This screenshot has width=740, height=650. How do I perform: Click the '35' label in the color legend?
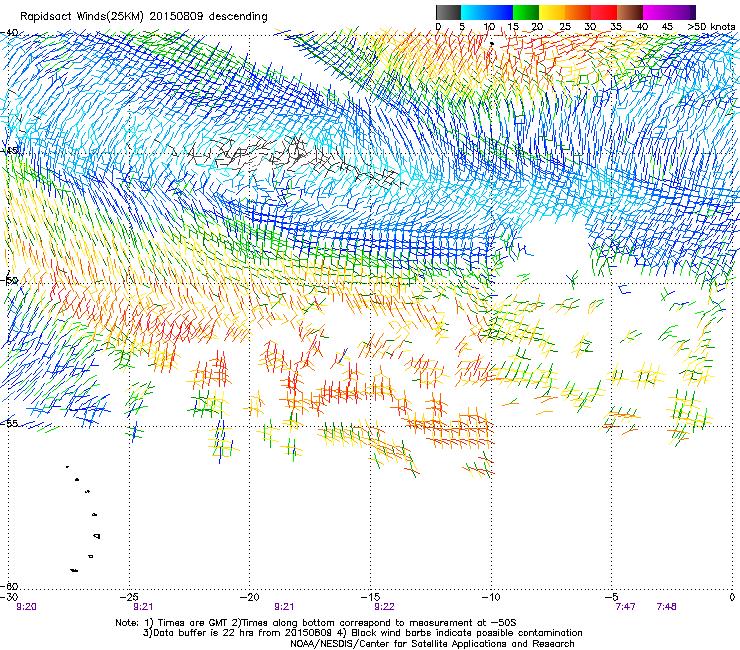click(616, 27)
